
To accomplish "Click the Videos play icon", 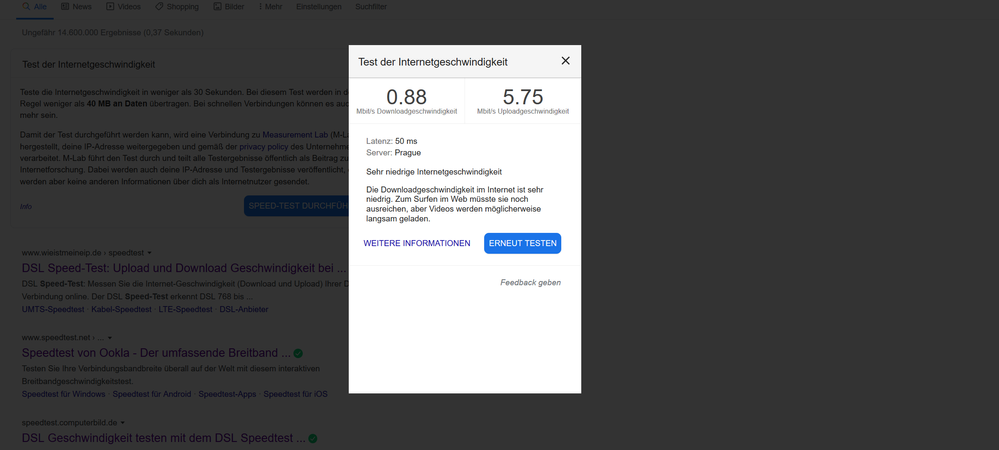I will 110,6.
